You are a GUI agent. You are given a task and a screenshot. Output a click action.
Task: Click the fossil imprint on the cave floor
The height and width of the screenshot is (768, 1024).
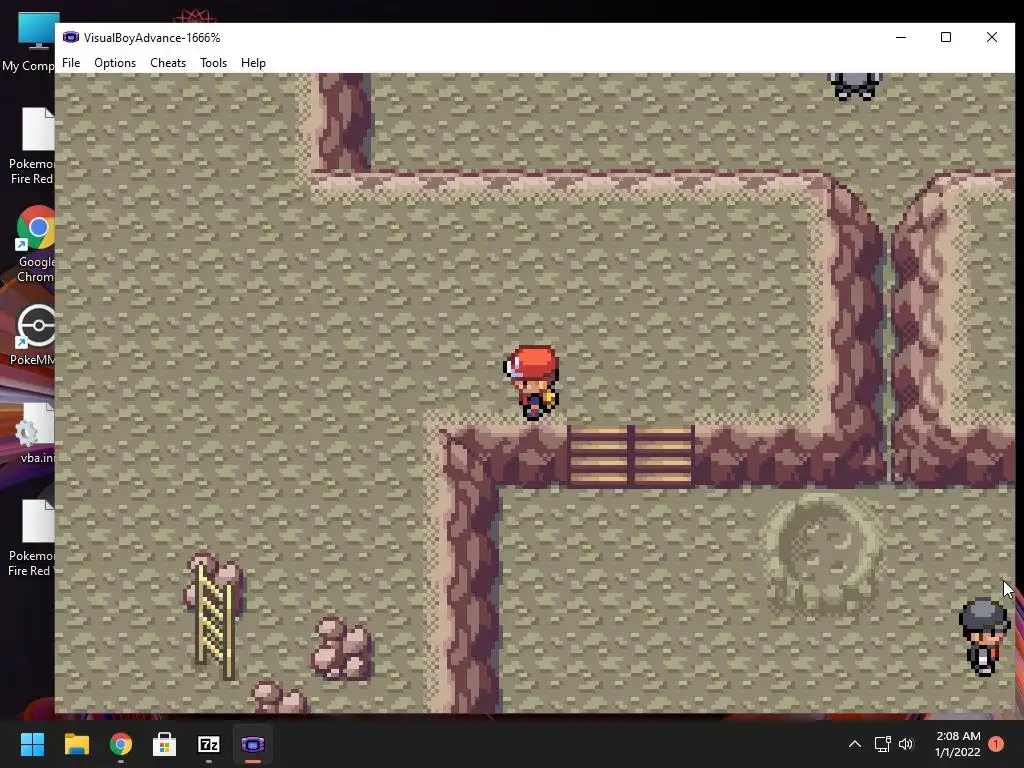click(823, 554)
